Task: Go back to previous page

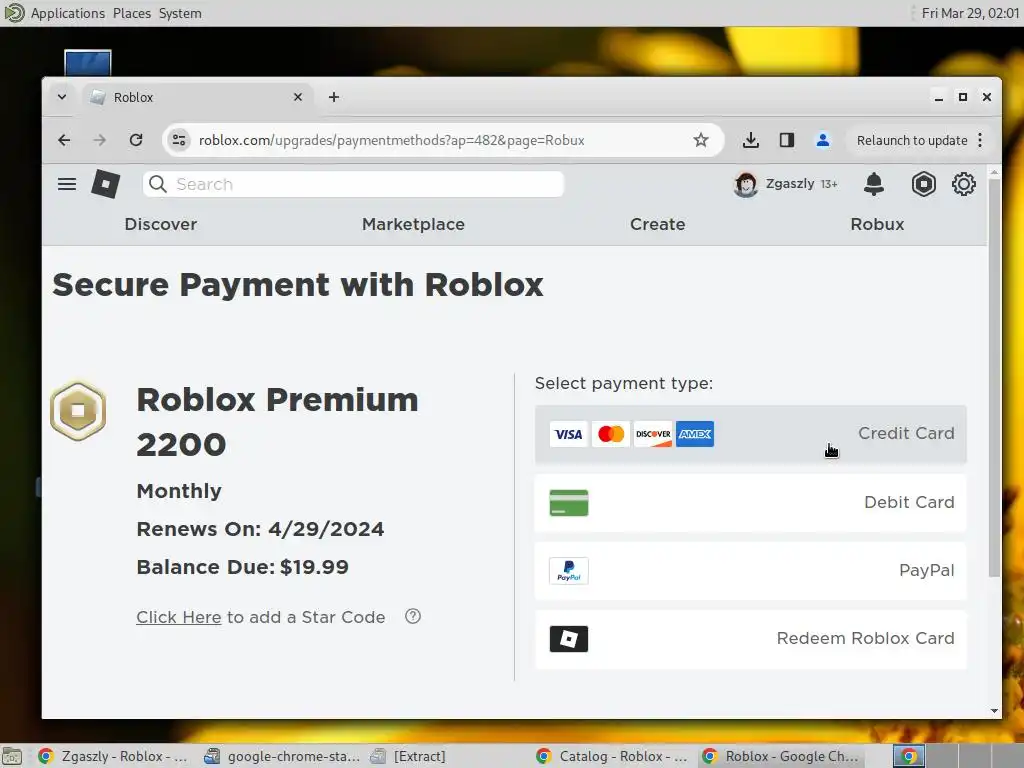Action: [x=64, y=140]
